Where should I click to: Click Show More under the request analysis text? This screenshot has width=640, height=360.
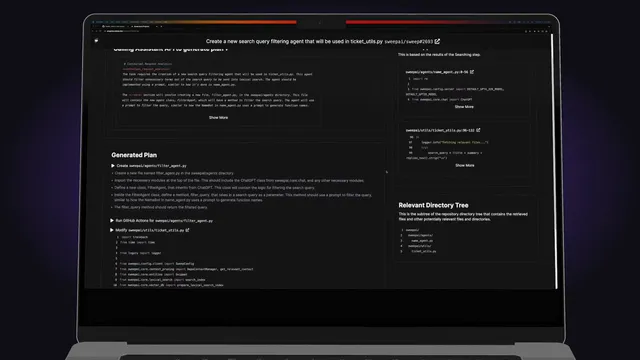tap(218, 118)
